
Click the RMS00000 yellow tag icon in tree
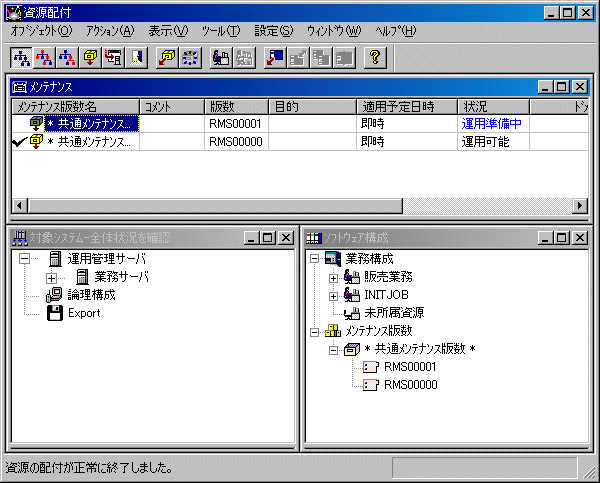[371, 385]
